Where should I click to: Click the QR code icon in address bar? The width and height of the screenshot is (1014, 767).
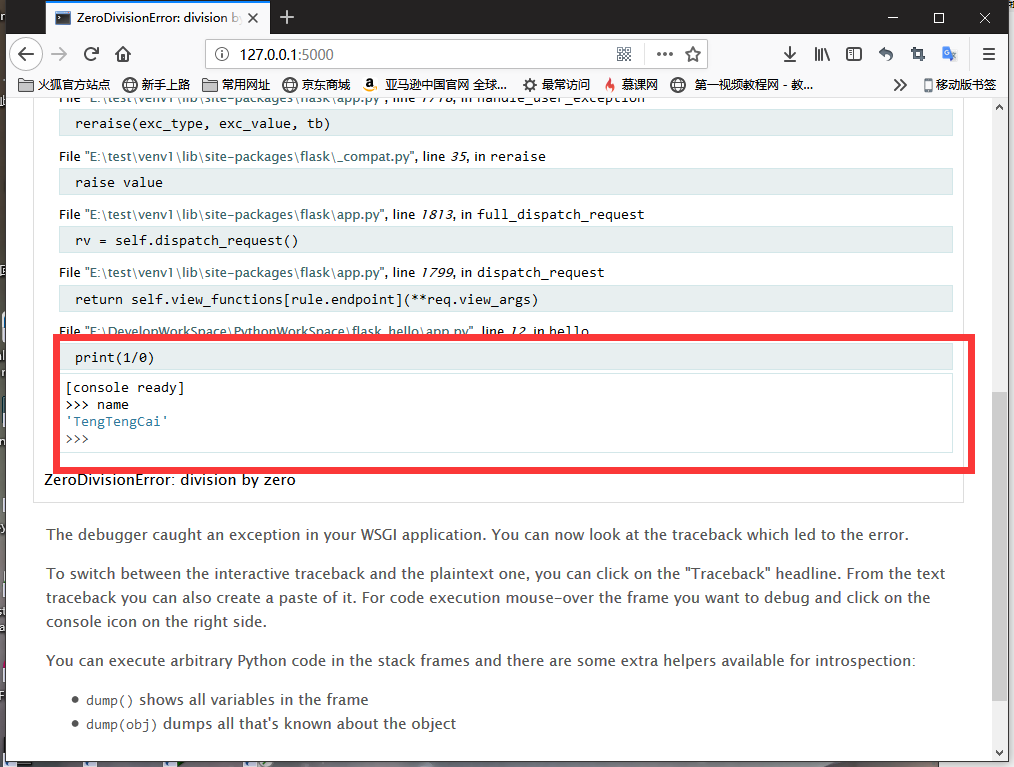623,54
